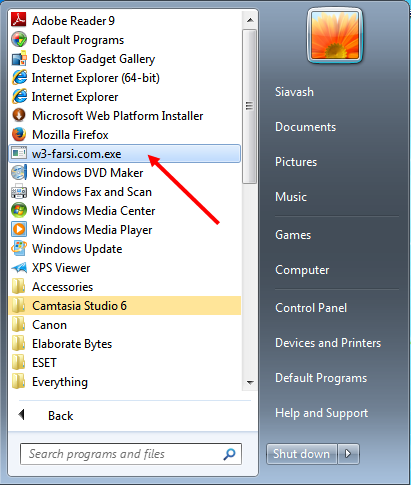411x485 pixels.
Task: Click the scrollbar down arrow
Action: coord(250,382)
